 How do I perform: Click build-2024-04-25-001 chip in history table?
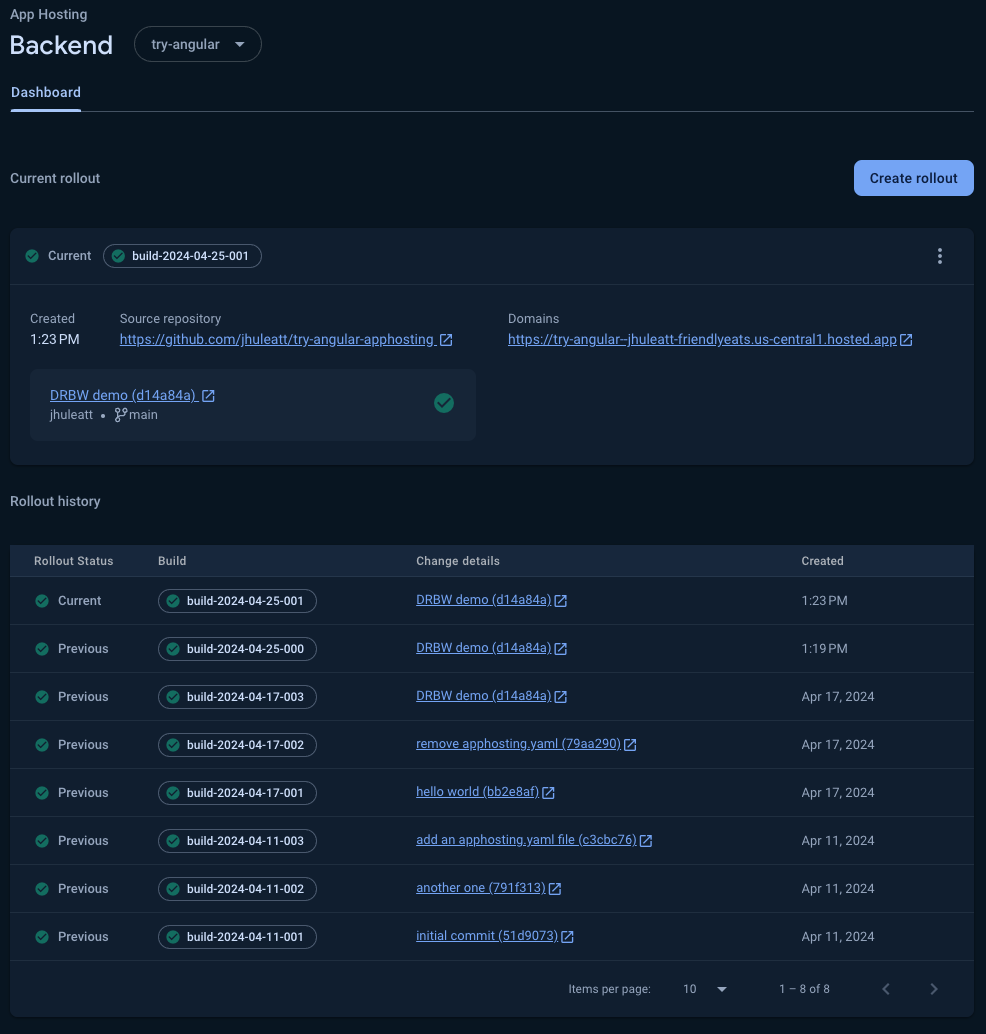(x=237, y=601)
